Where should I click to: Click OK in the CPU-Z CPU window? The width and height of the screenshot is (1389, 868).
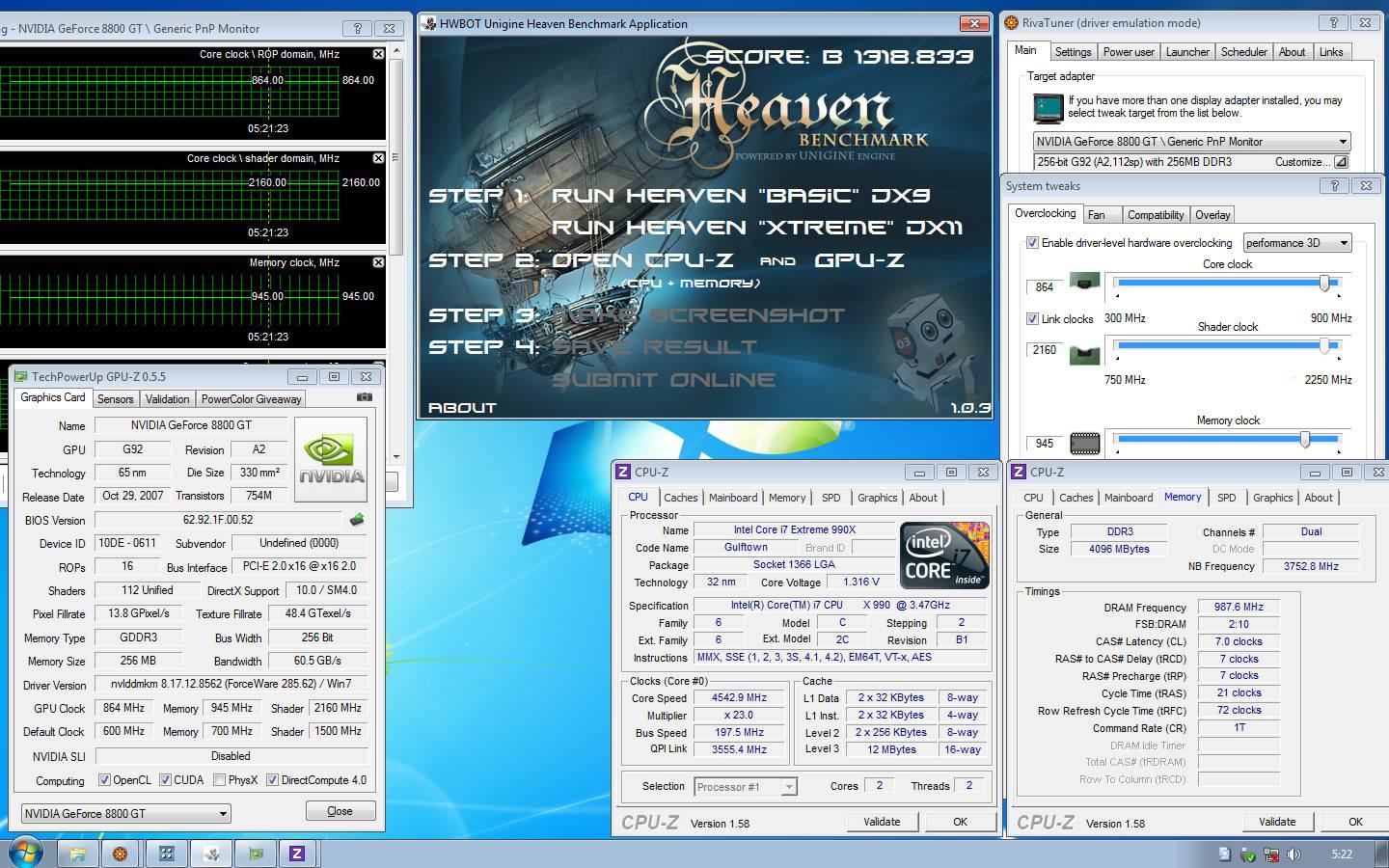click(x=960, y=822)
